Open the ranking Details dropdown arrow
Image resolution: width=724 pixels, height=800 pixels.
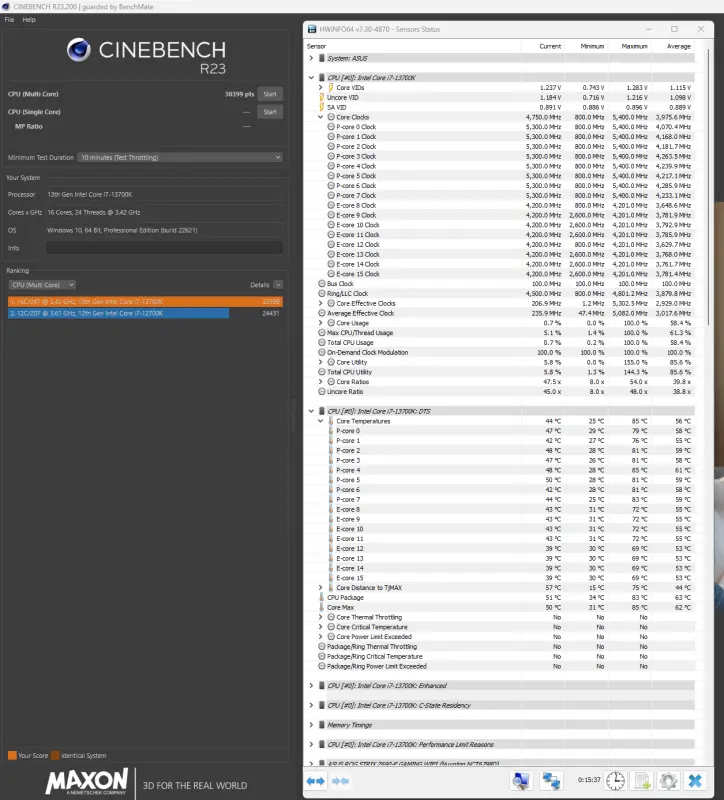[278, 285]
